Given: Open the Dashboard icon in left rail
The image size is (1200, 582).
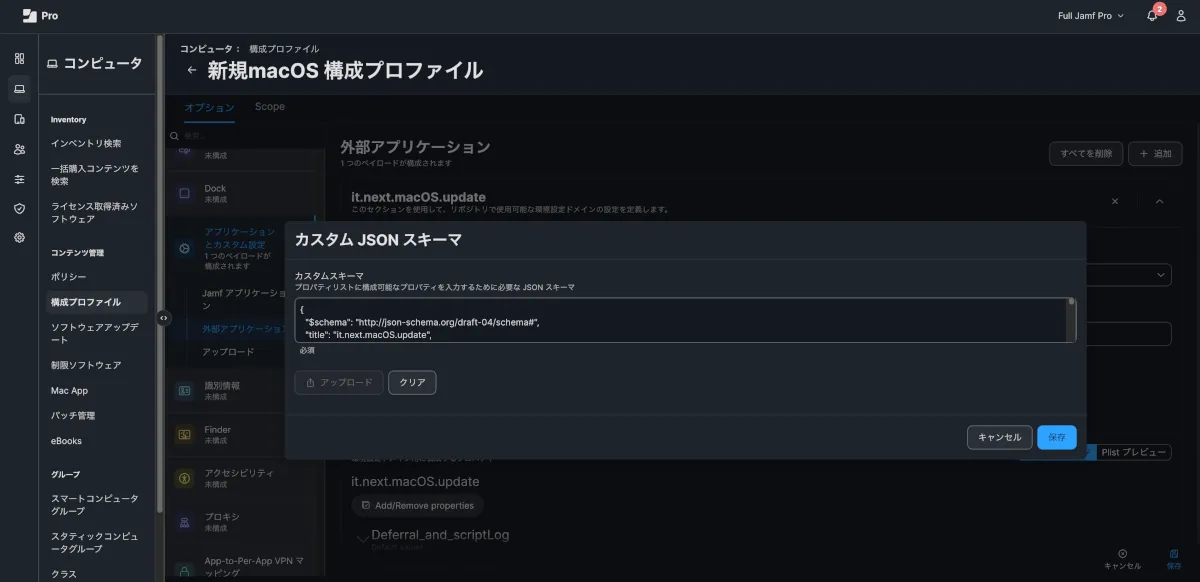Looking at the screenshot, I should (x=19, y=59).
